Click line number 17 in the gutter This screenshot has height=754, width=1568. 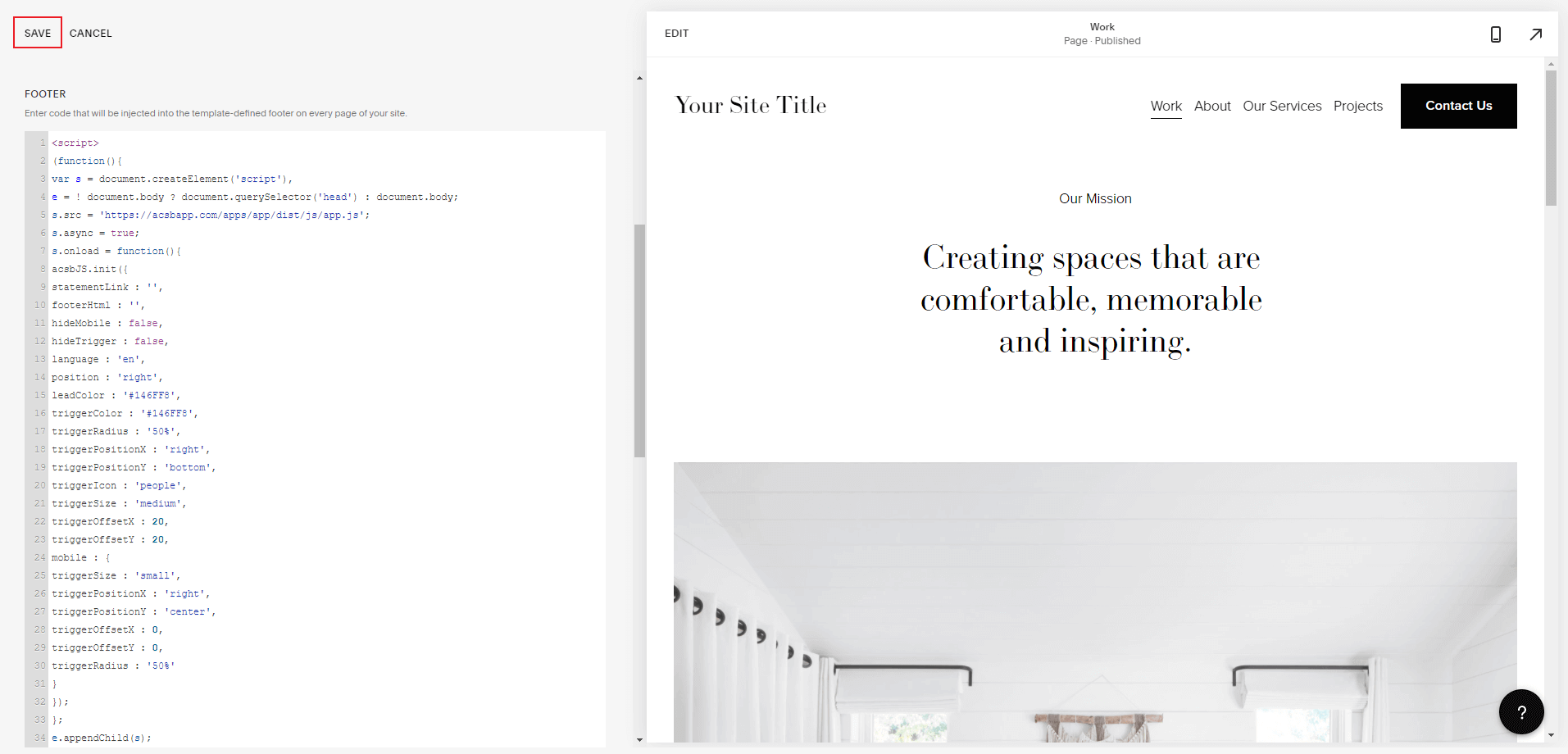39,431
